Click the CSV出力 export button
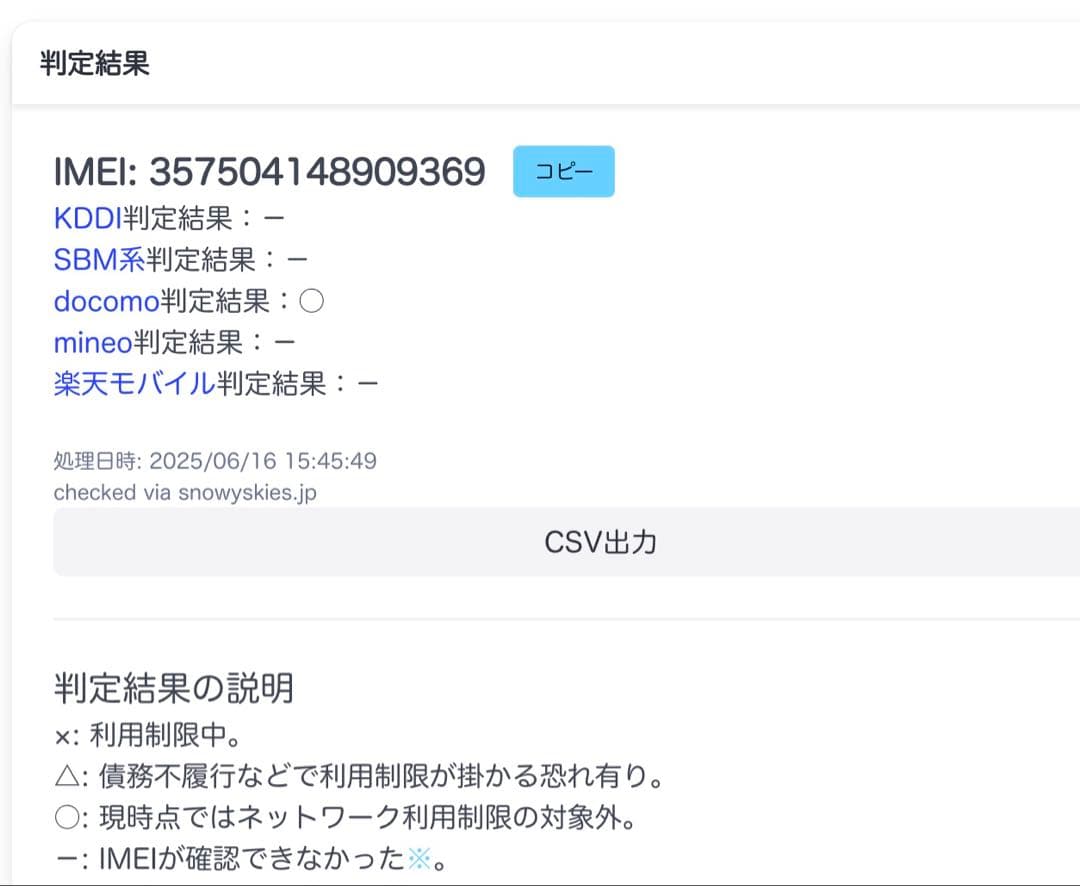This screenshot has height=886, width=1080. point(598,541)
